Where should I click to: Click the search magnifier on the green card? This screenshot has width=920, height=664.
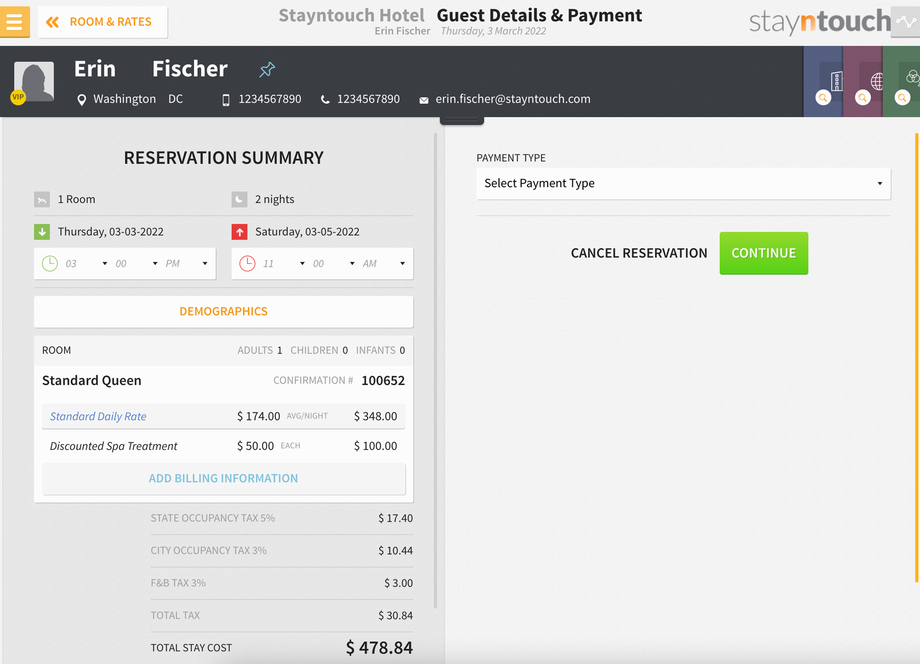click(902, 98)
